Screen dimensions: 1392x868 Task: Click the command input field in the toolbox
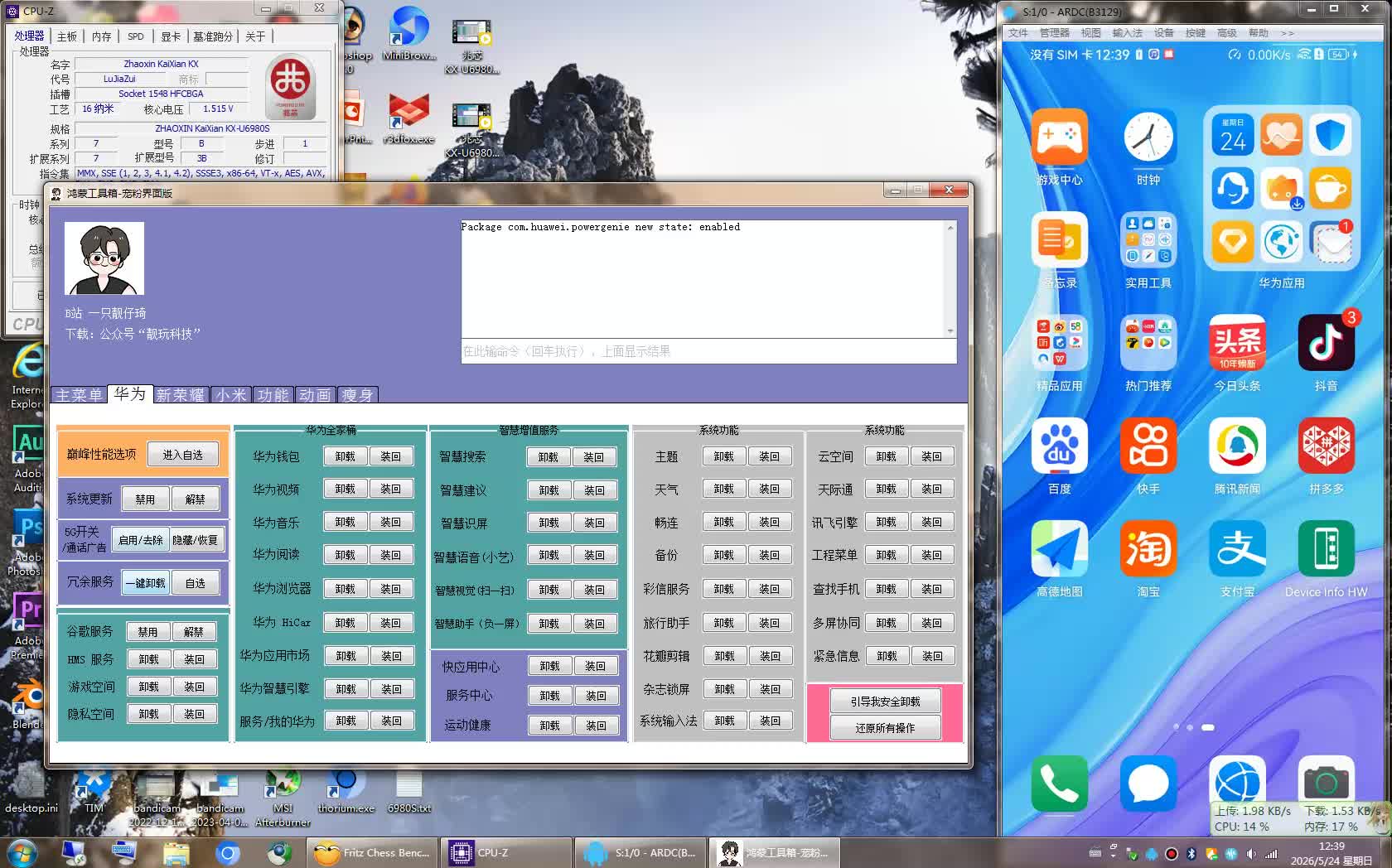pos(708,351)
